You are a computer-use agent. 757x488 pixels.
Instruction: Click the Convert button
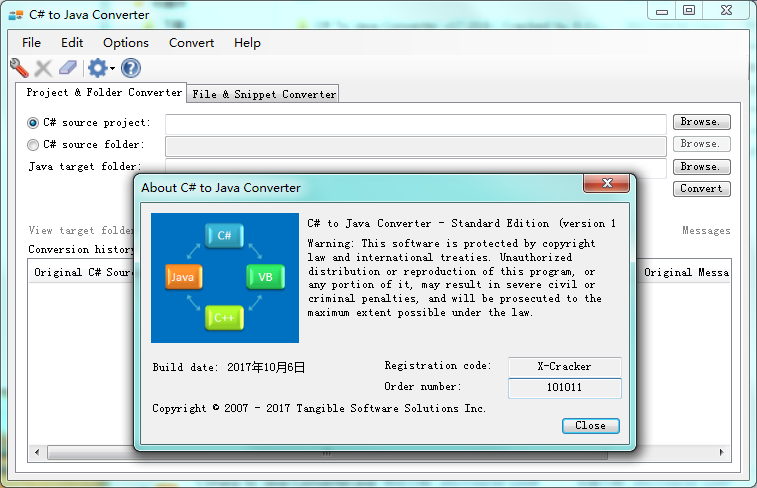[702, 189]
